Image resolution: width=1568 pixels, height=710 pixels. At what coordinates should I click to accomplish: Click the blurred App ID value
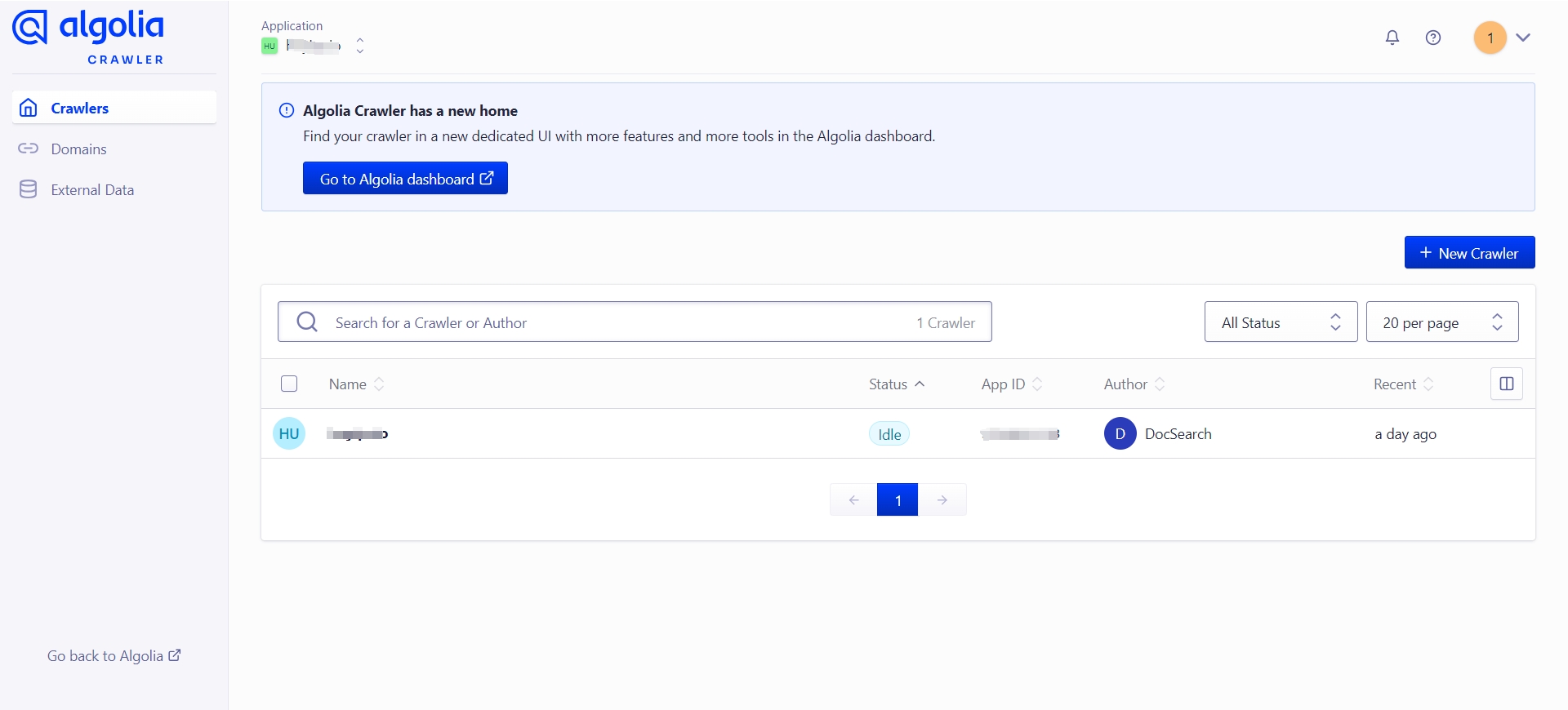pos(1020,434)
